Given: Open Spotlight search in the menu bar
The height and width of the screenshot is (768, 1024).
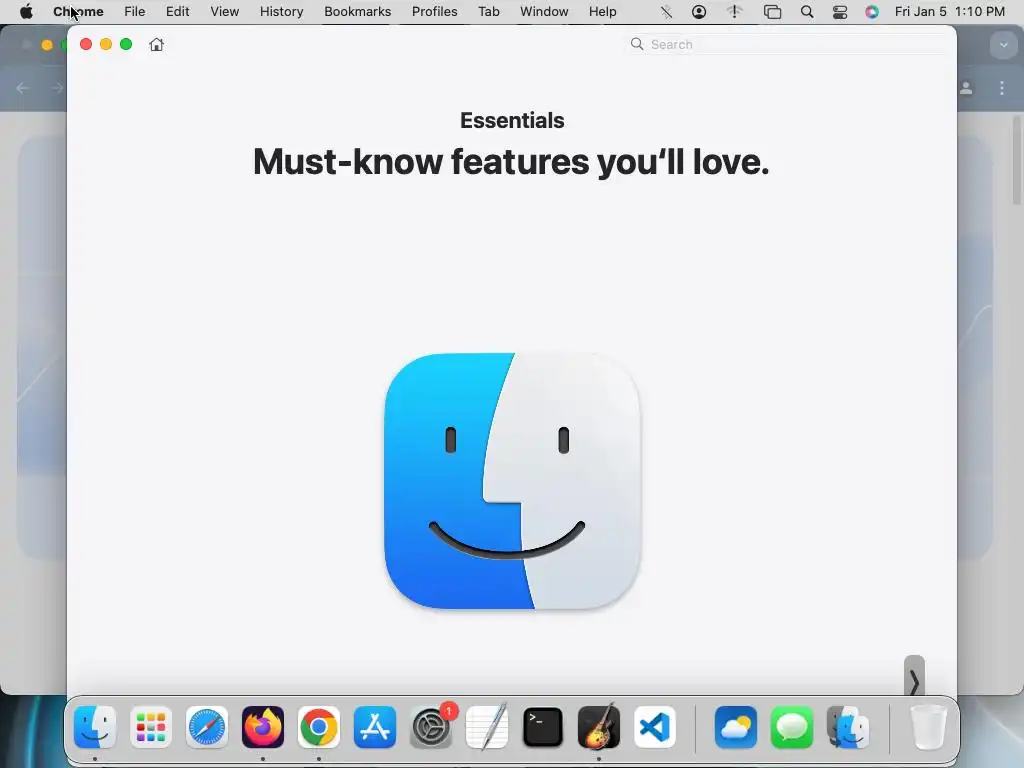Looking at the screenshot, I should pyautogui.click(x=807, y=12).
